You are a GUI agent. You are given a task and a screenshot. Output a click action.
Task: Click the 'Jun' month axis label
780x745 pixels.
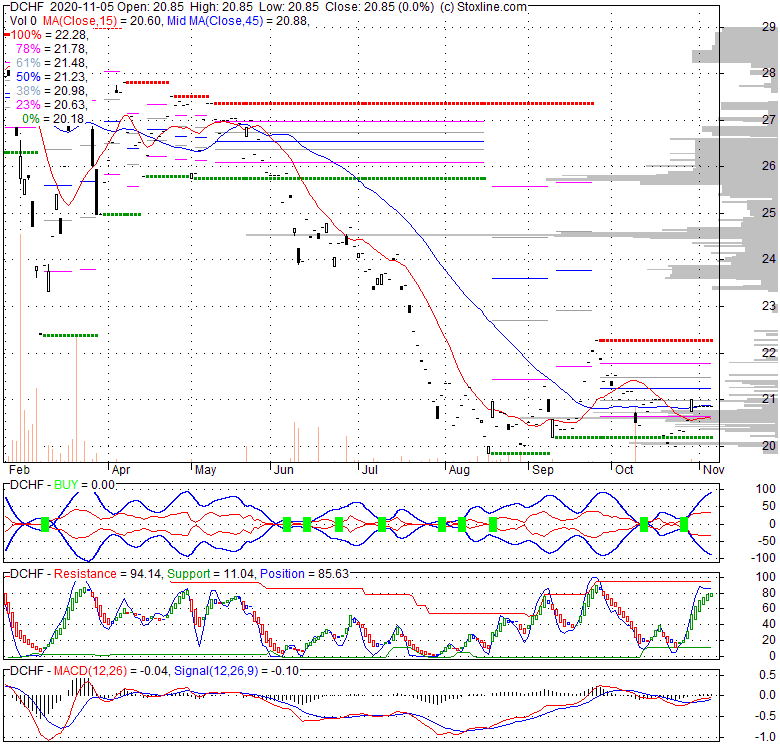(x=284, y=470)
